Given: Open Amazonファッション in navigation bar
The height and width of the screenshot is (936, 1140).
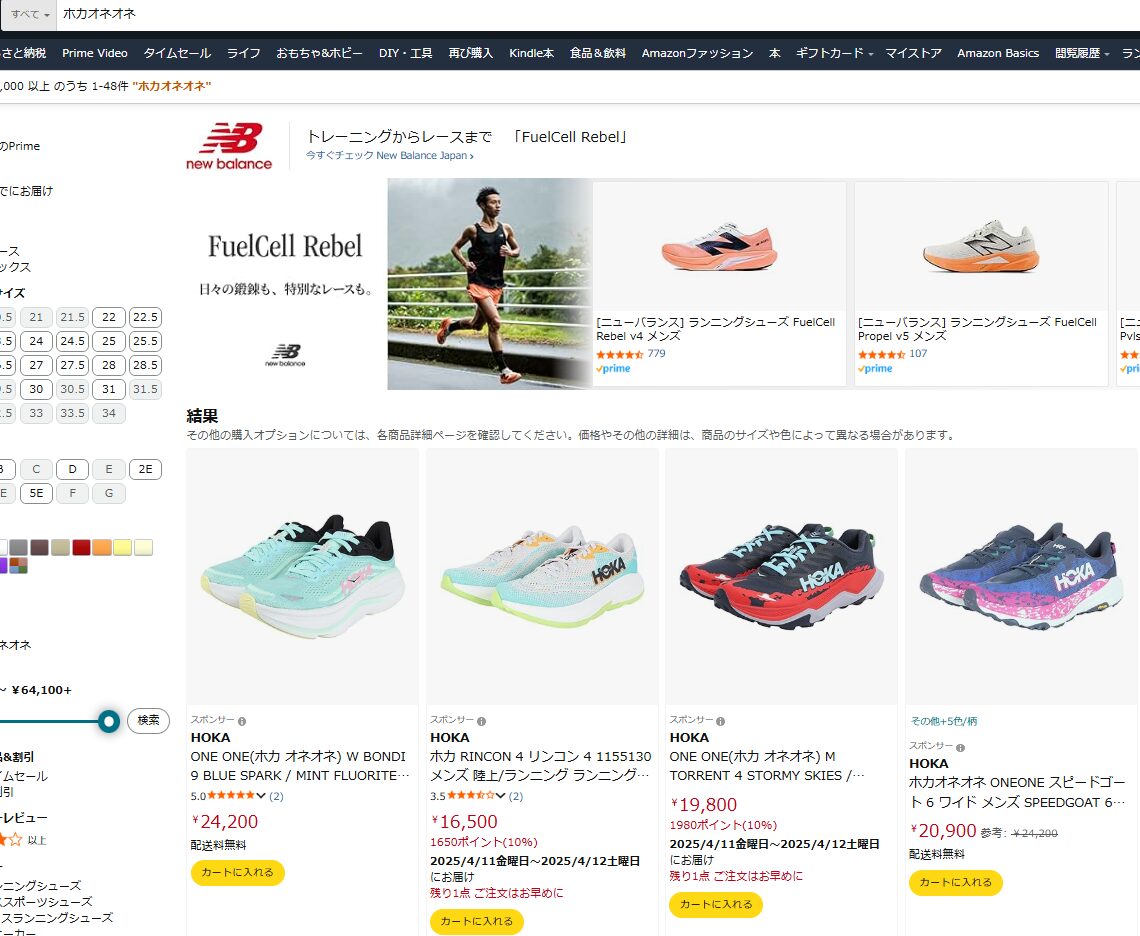Looking at the screenshot, I should pyautogui.click(x=697, y=53).
